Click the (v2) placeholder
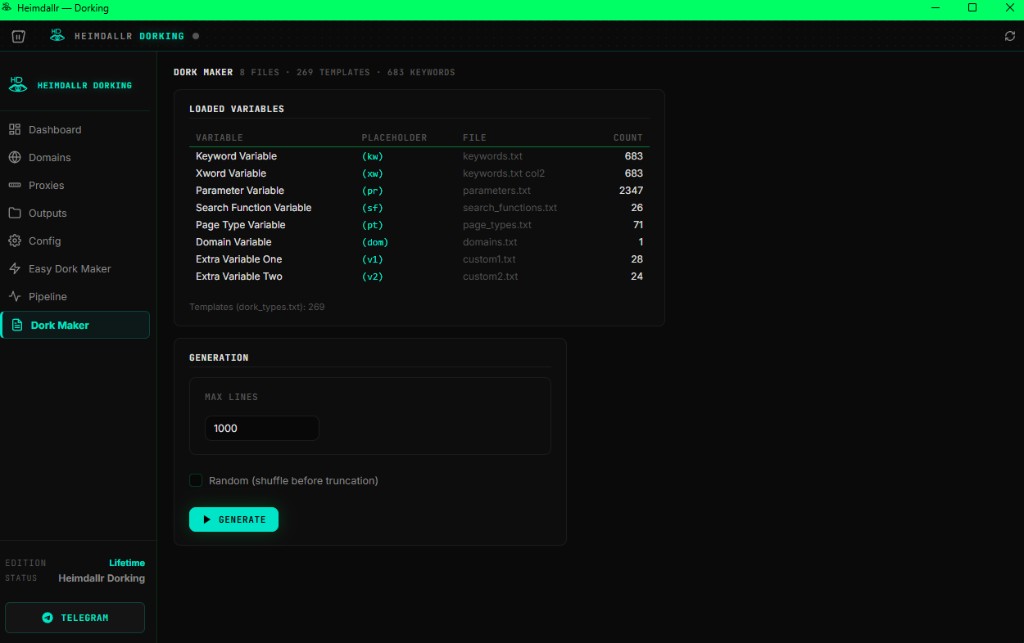 pos(372,277)
